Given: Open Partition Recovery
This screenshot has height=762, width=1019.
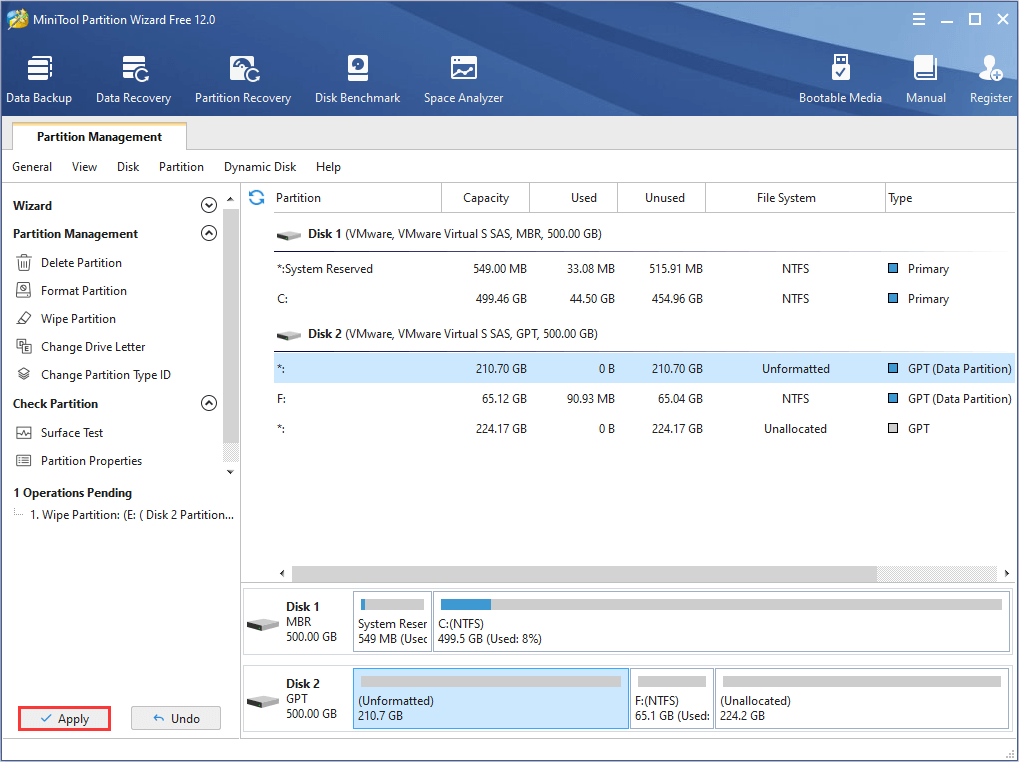Looking at the screenshot, I should coord(243,79).
